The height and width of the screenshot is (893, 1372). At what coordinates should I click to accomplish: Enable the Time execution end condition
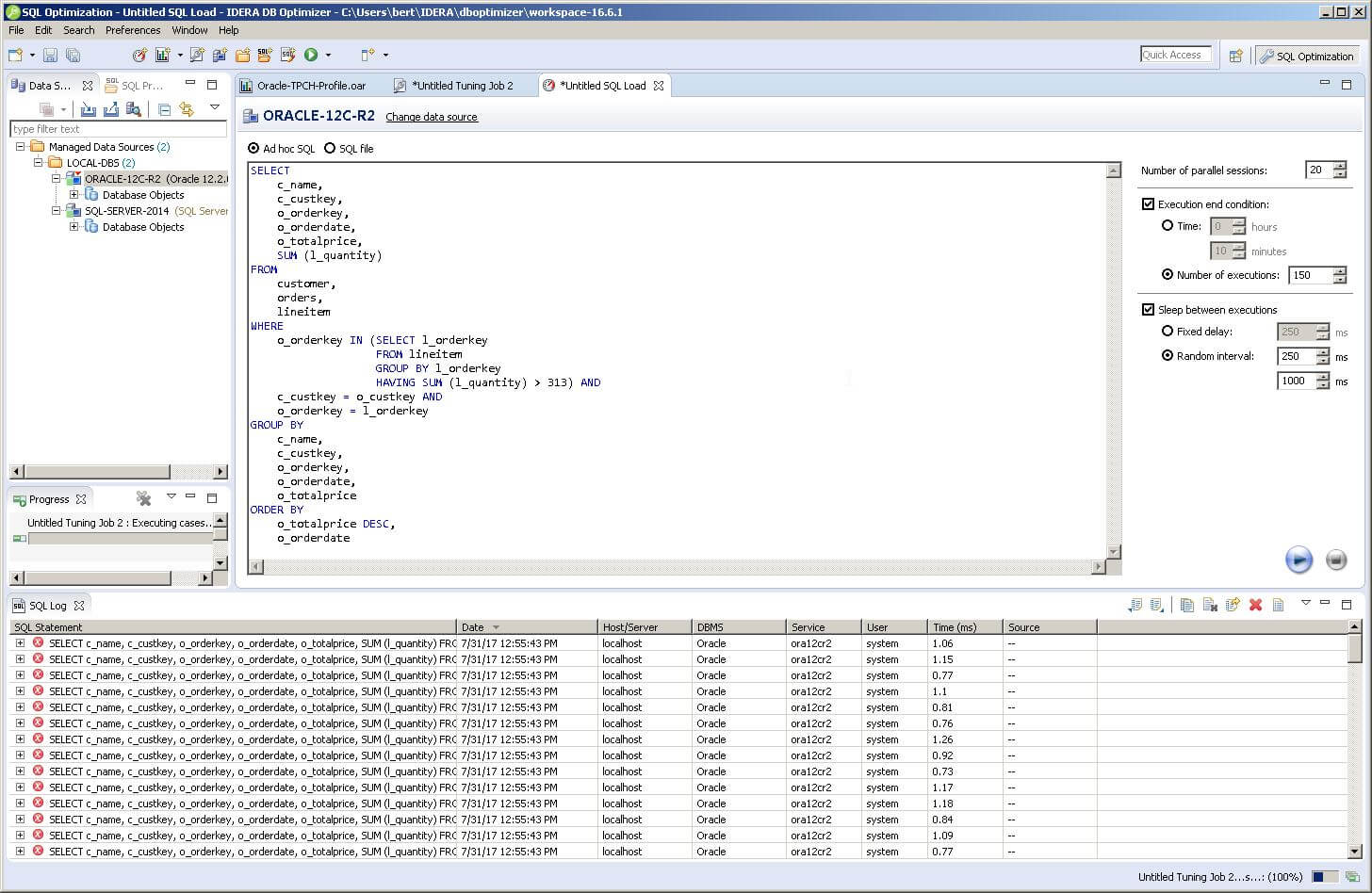(1168, 226)
